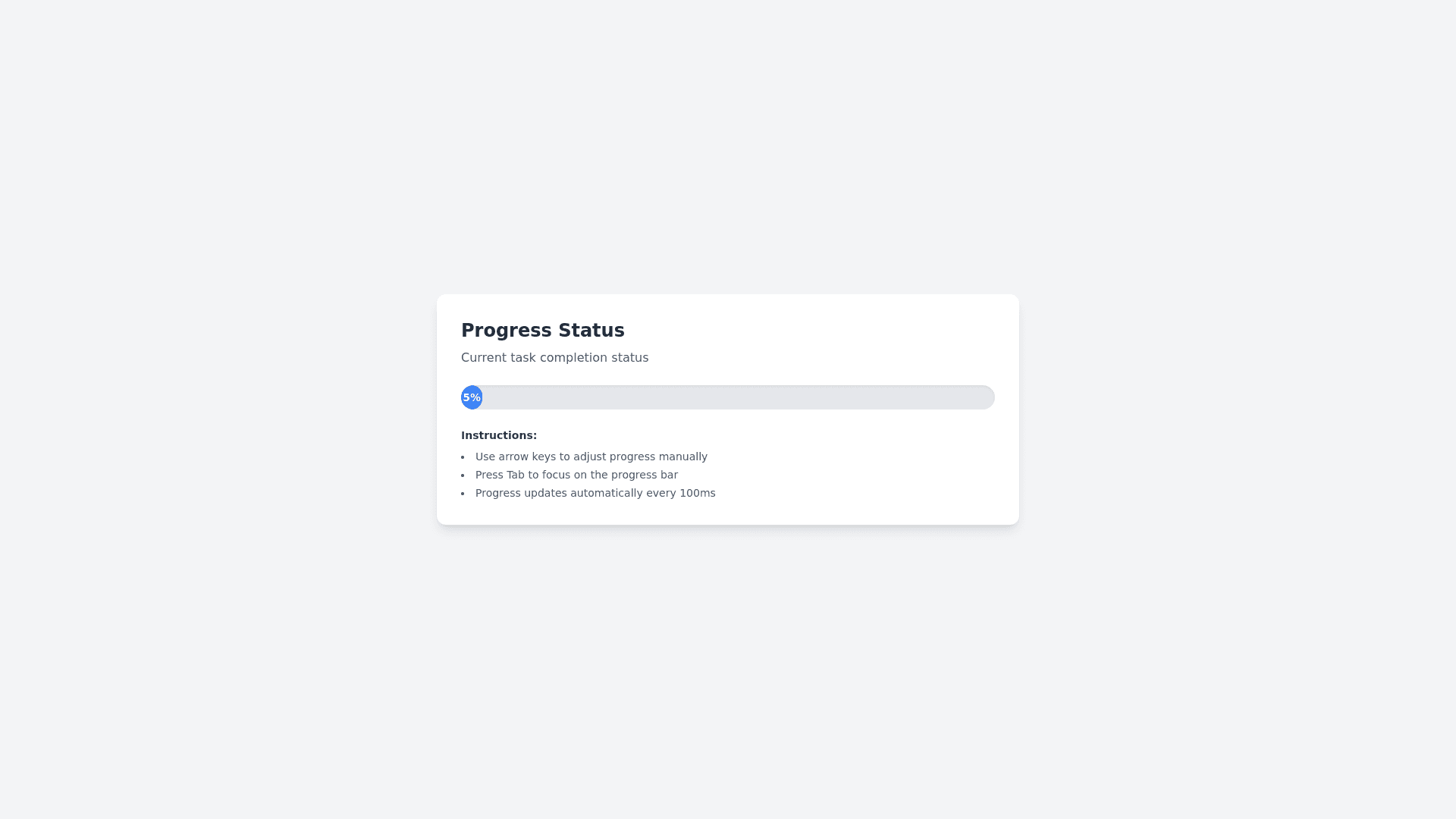Screen dimensions: 1456x819
Task: Click the "Instructions:" label
Action: (x=499, y=435)
